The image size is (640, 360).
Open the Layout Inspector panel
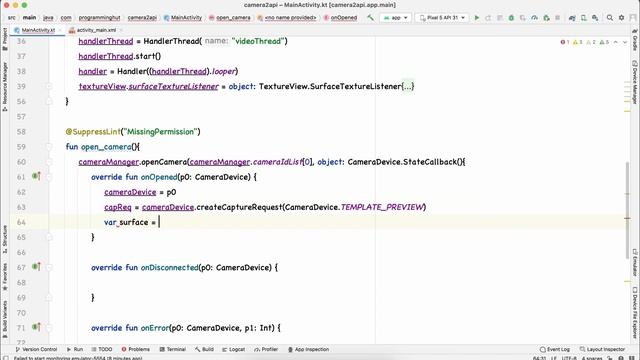602,349
